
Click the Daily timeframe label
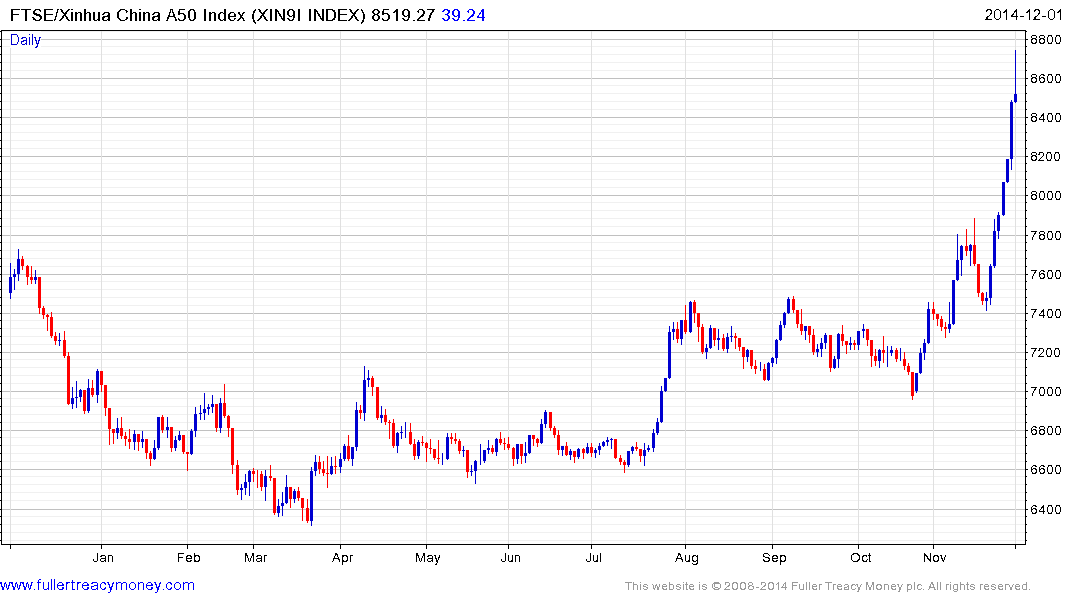click(x=25, y=40)
